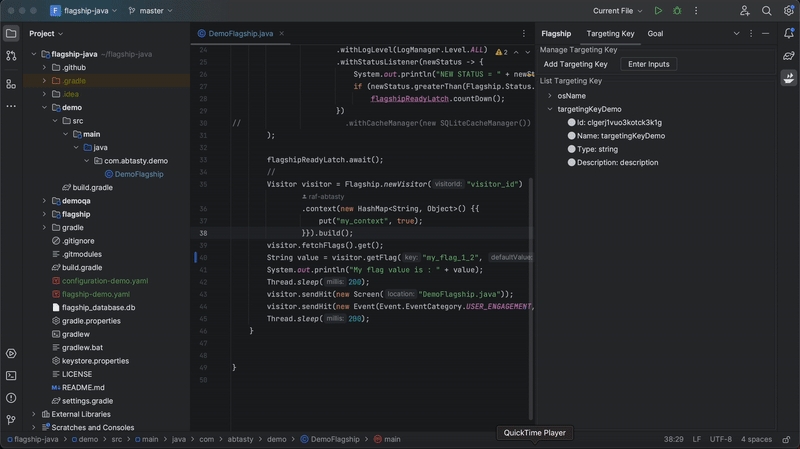The image size is (800, 449).
Task: Click the Enter Inputs button
Action: point(649,64)
